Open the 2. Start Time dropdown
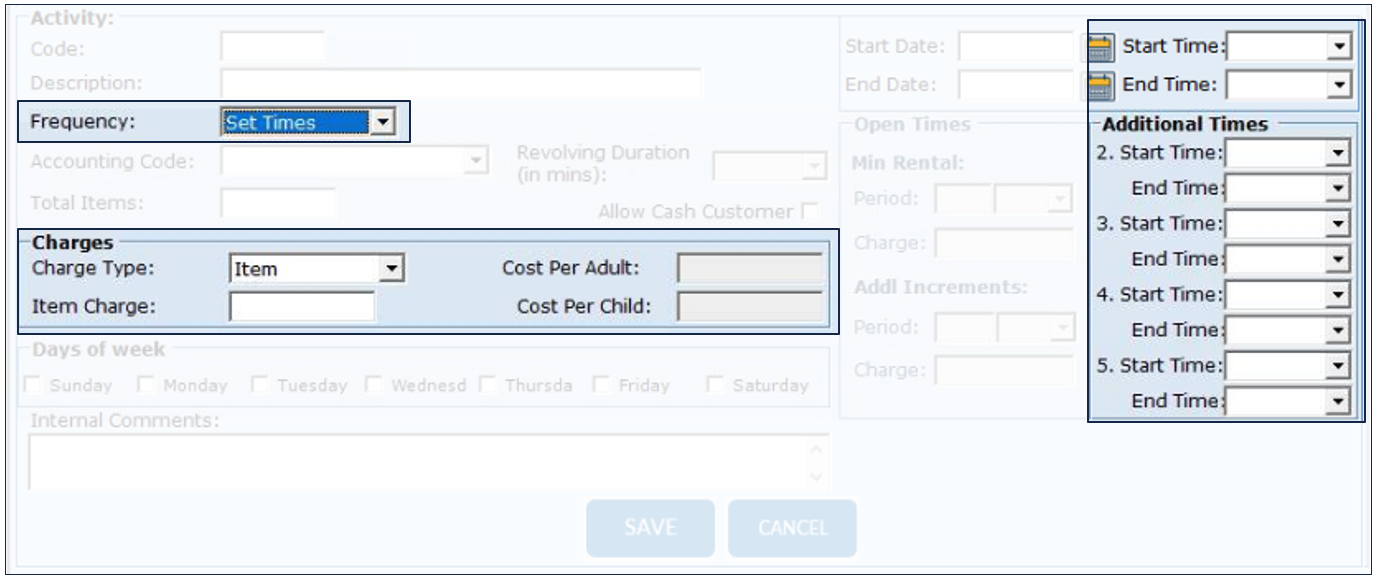Screen dimensions: 1377x581 point(1339,153)
